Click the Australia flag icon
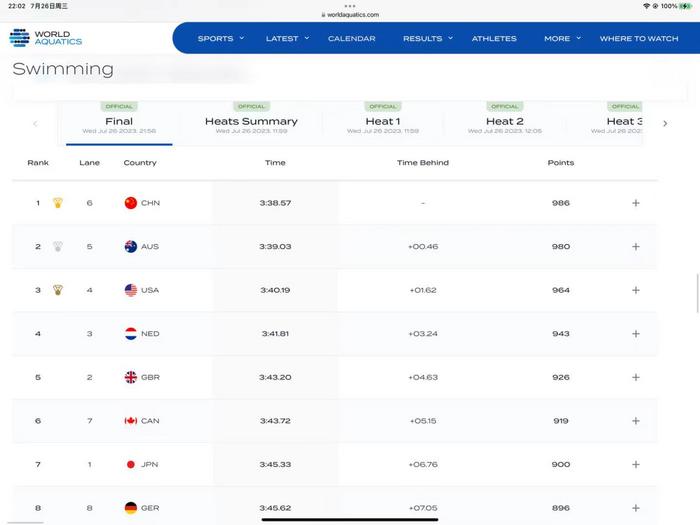This screenshot has width=700, height=525. pyautogui.click(x=130, y=247)
